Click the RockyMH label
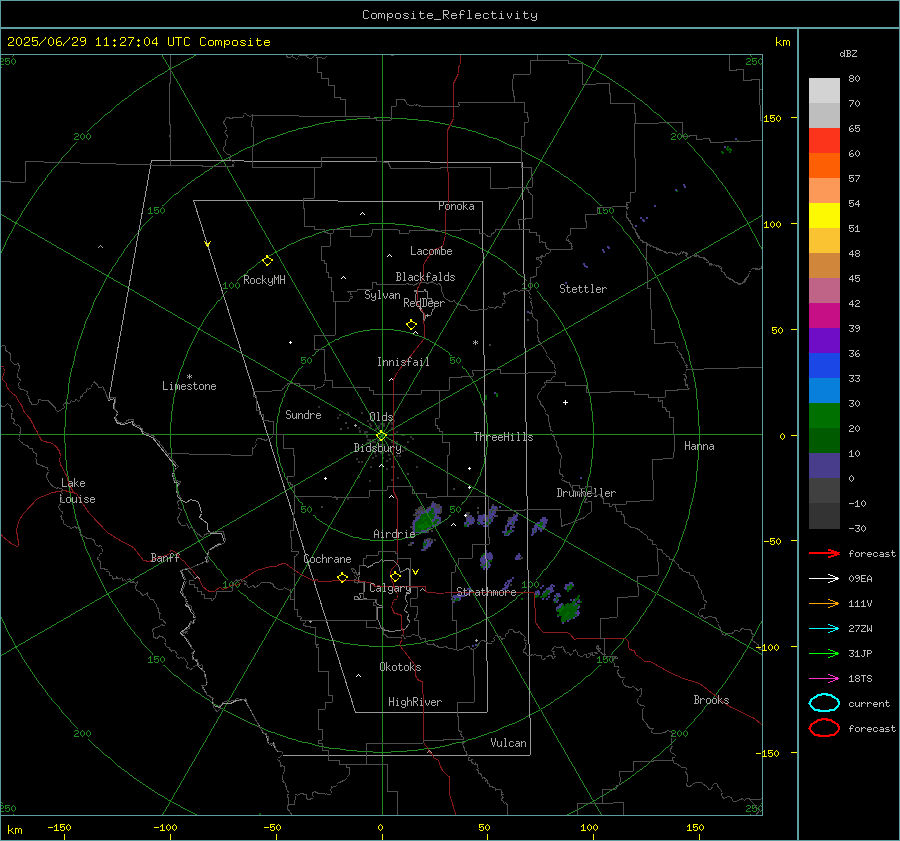 (x=264, y=280)
